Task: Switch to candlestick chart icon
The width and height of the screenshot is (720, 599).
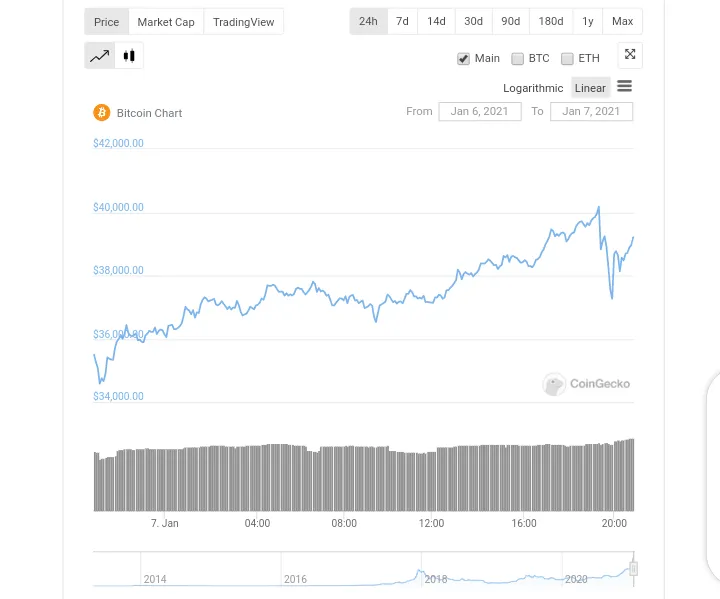Action: point(129,56)
